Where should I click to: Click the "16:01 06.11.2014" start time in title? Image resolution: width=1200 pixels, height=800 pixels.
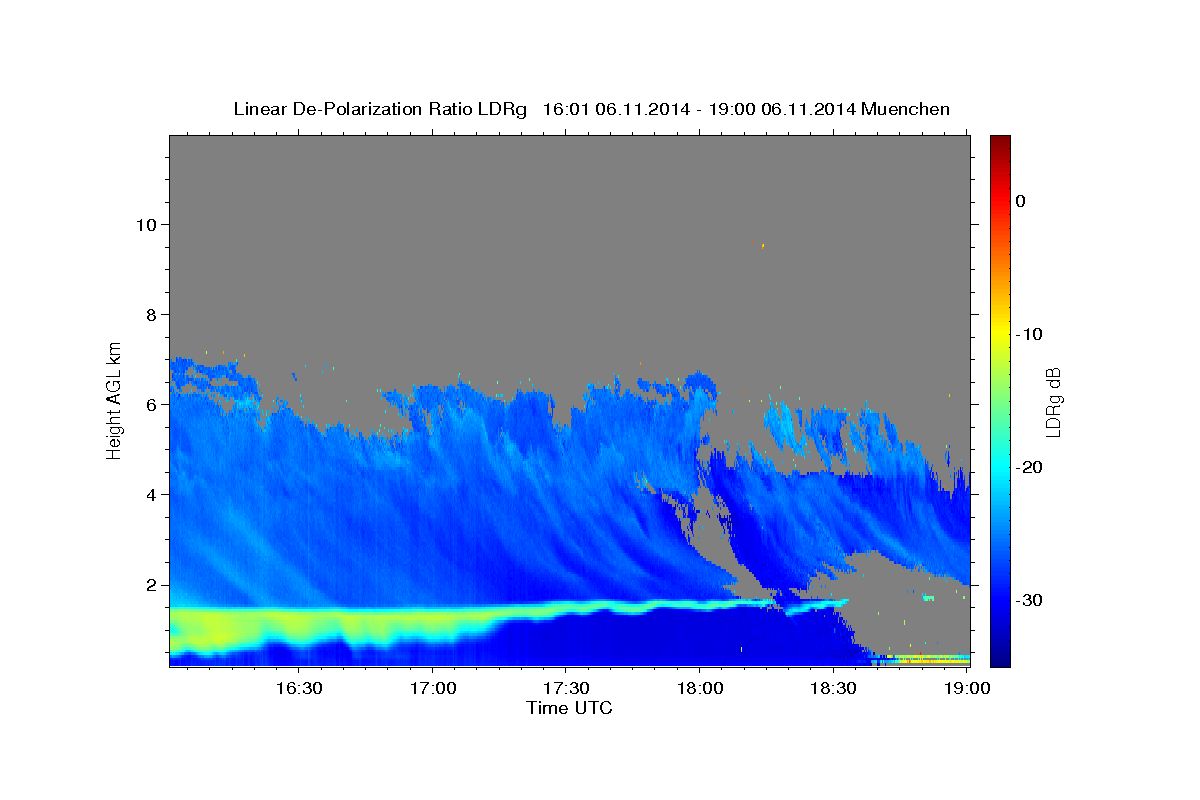[x=616, y=109]
